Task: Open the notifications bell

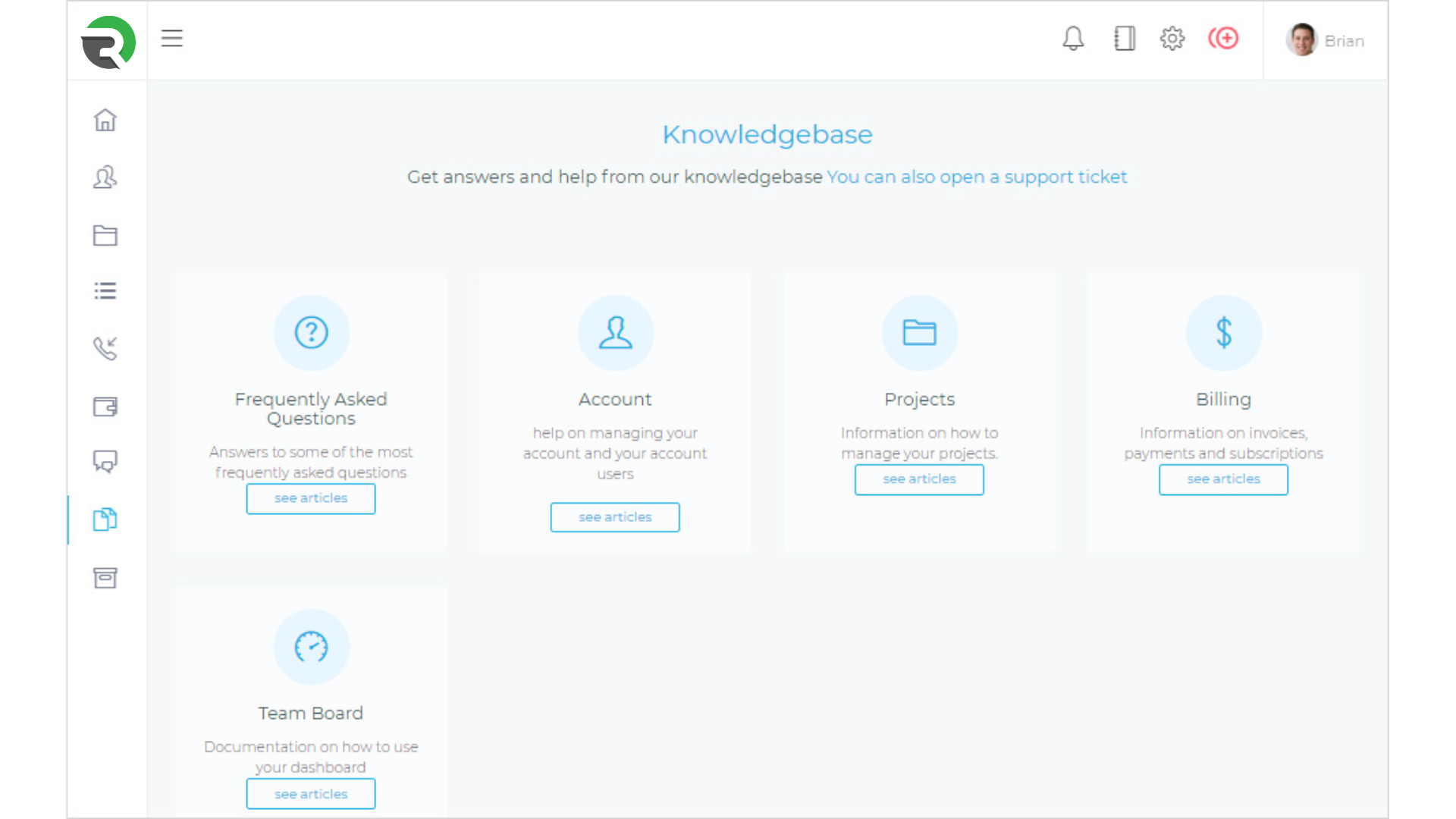Action: coord(1073,38)
